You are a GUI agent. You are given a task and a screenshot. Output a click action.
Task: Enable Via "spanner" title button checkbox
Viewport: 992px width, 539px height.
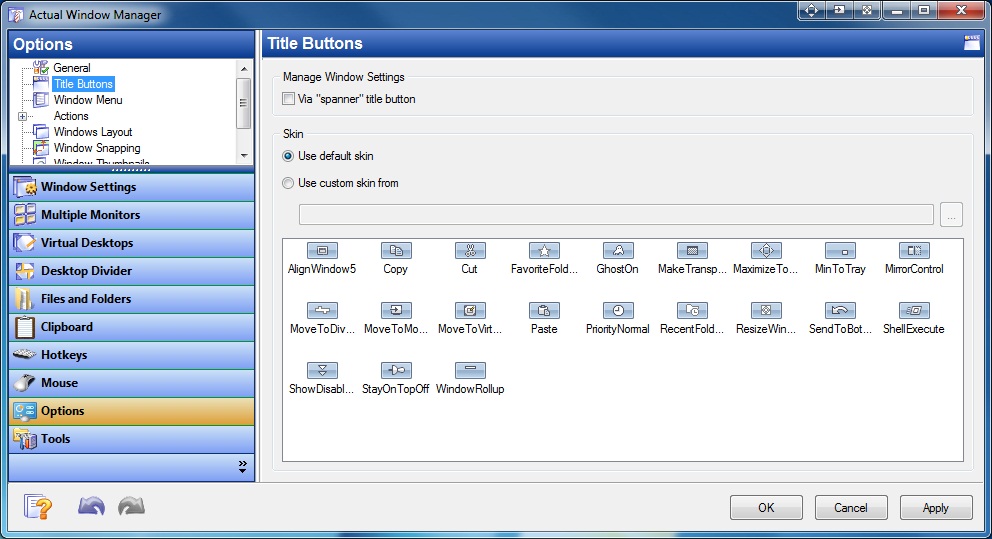click(x=288, y=99)
